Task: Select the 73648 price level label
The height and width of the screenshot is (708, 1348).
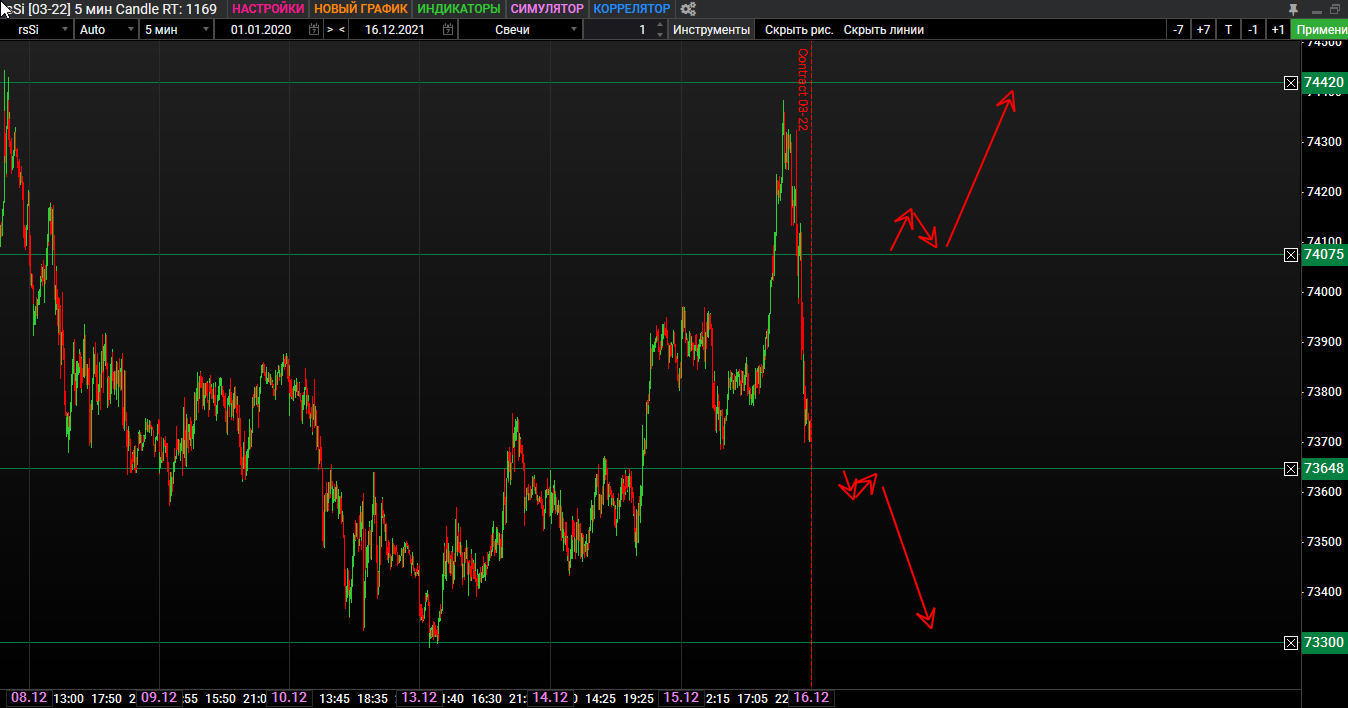Action: 1324,469
